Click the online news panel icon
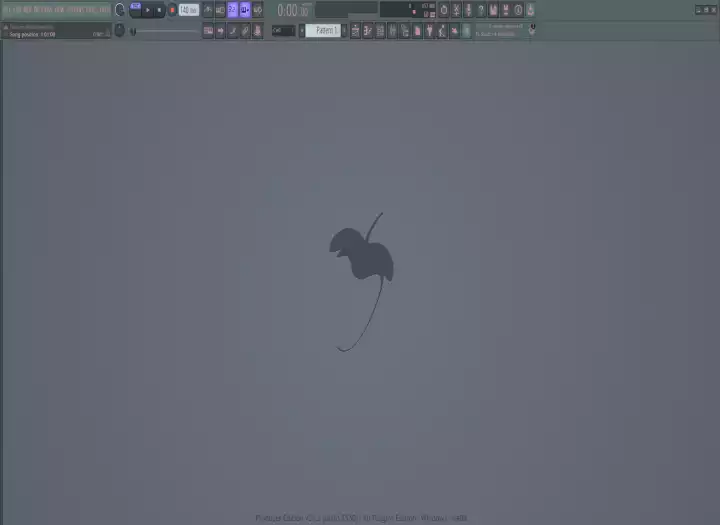 point(532,29)
